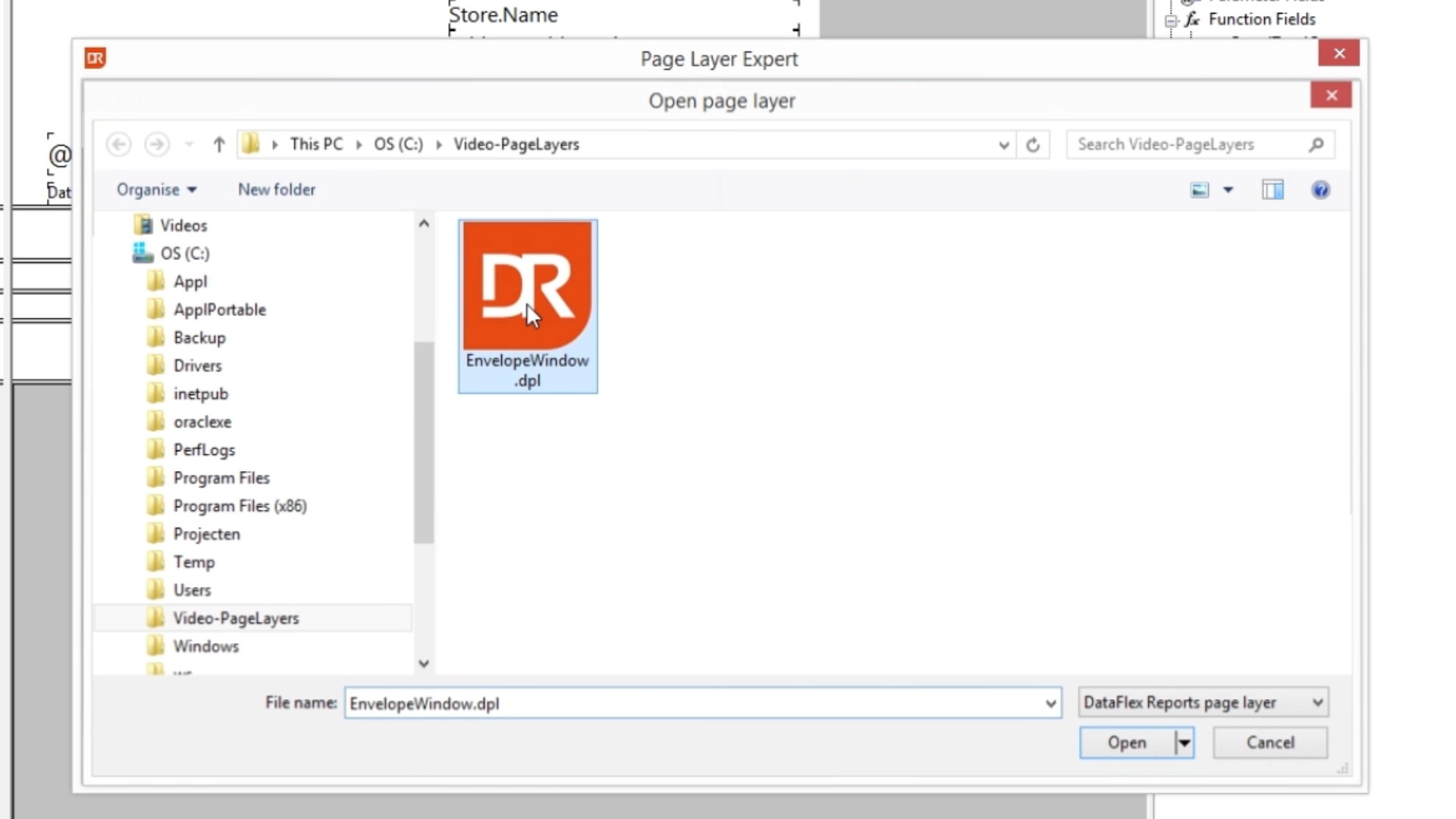Toggle the preview pane icon
This screenshot has height=819, width=1456.
[1272, 190]
